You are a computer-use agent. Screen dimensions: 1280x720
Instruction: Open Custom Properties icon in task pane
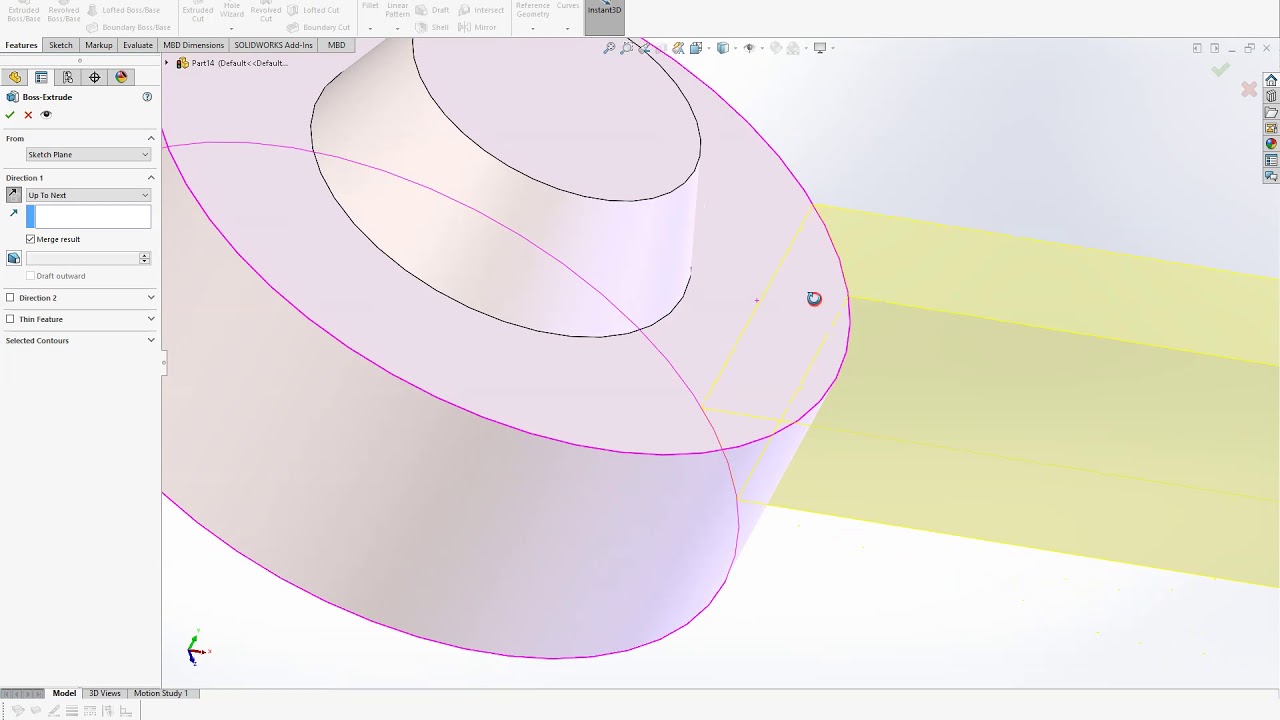pos(1271,160)
